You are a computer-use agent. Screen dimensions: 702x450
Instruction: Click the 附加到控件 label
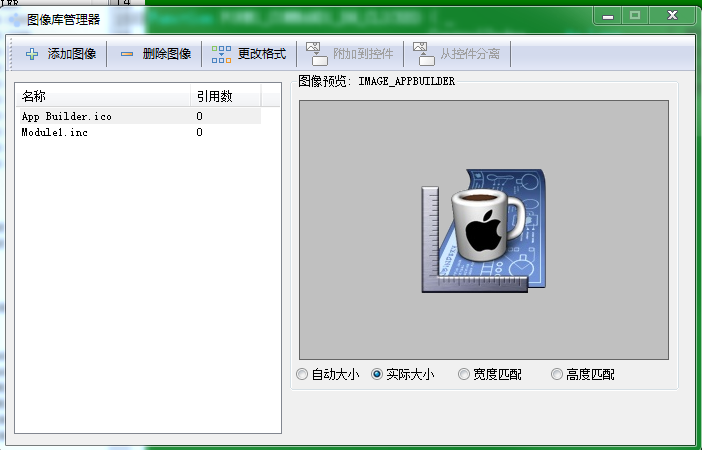363,54
